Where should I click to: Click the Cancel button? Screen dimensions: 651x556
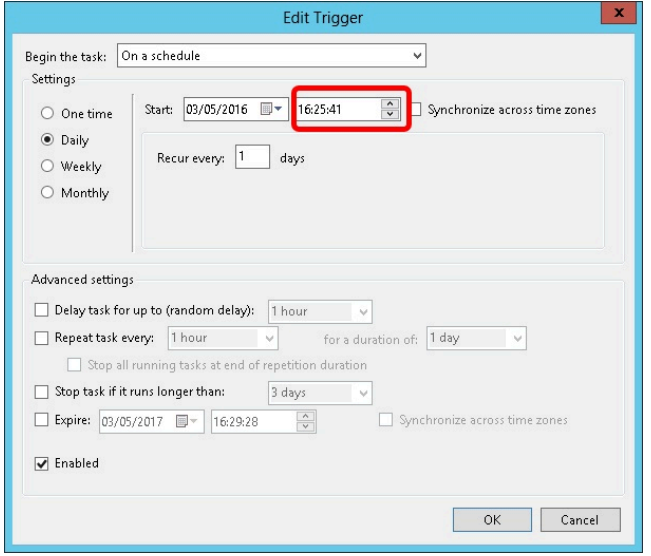click(x=579, y=520)
